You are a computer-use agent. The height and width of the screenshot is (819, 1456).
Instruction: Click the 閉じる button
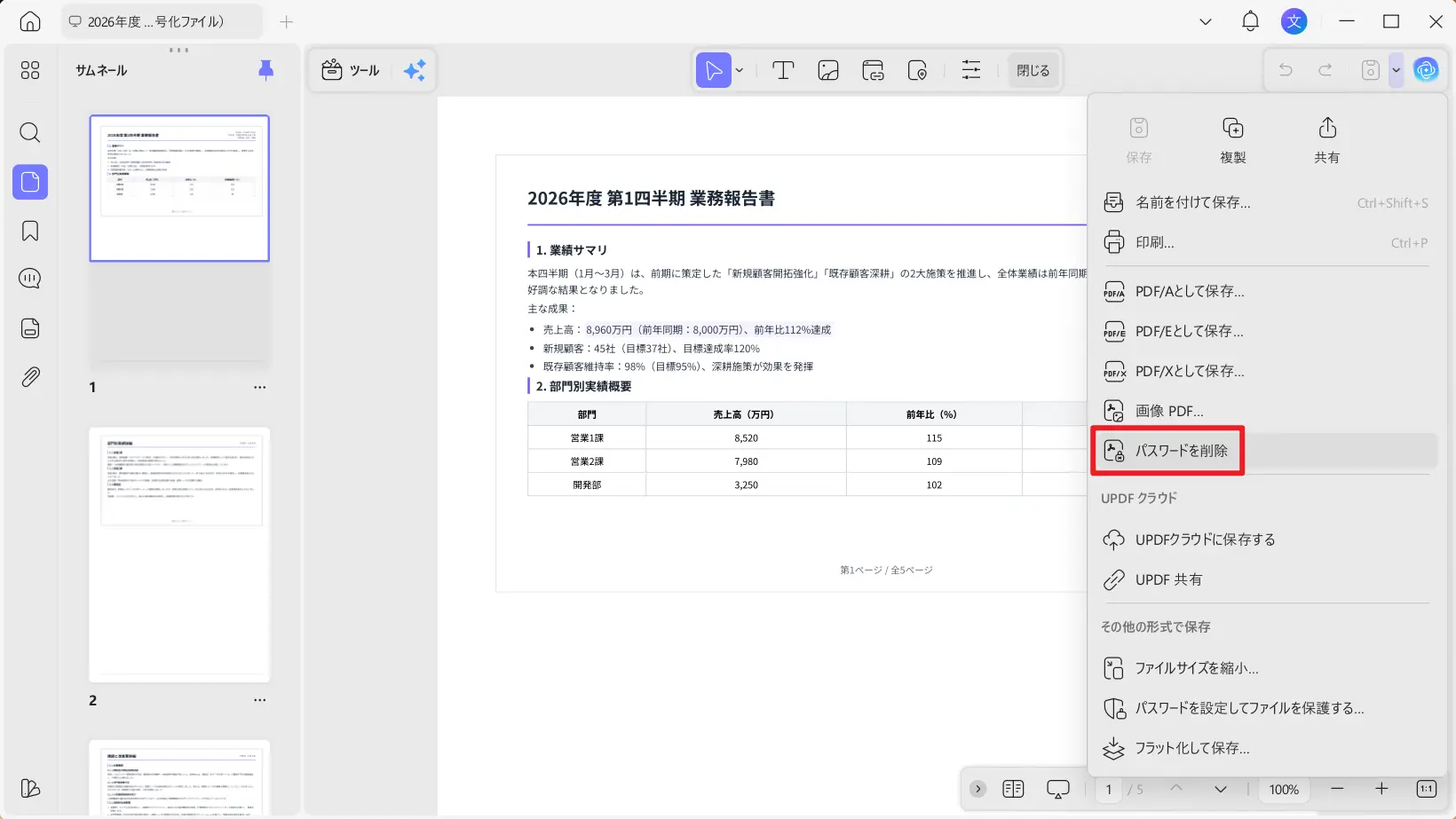click(x=1032, y=69)
